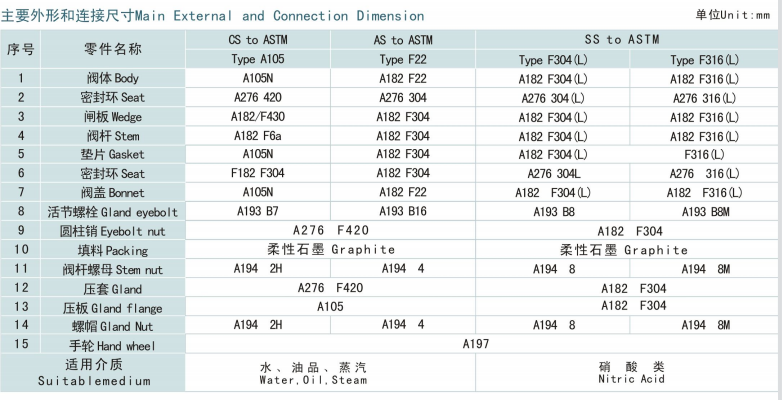Click the 单位Unit:mm text
Screen dimensions: 782x400
click(733, 14)
